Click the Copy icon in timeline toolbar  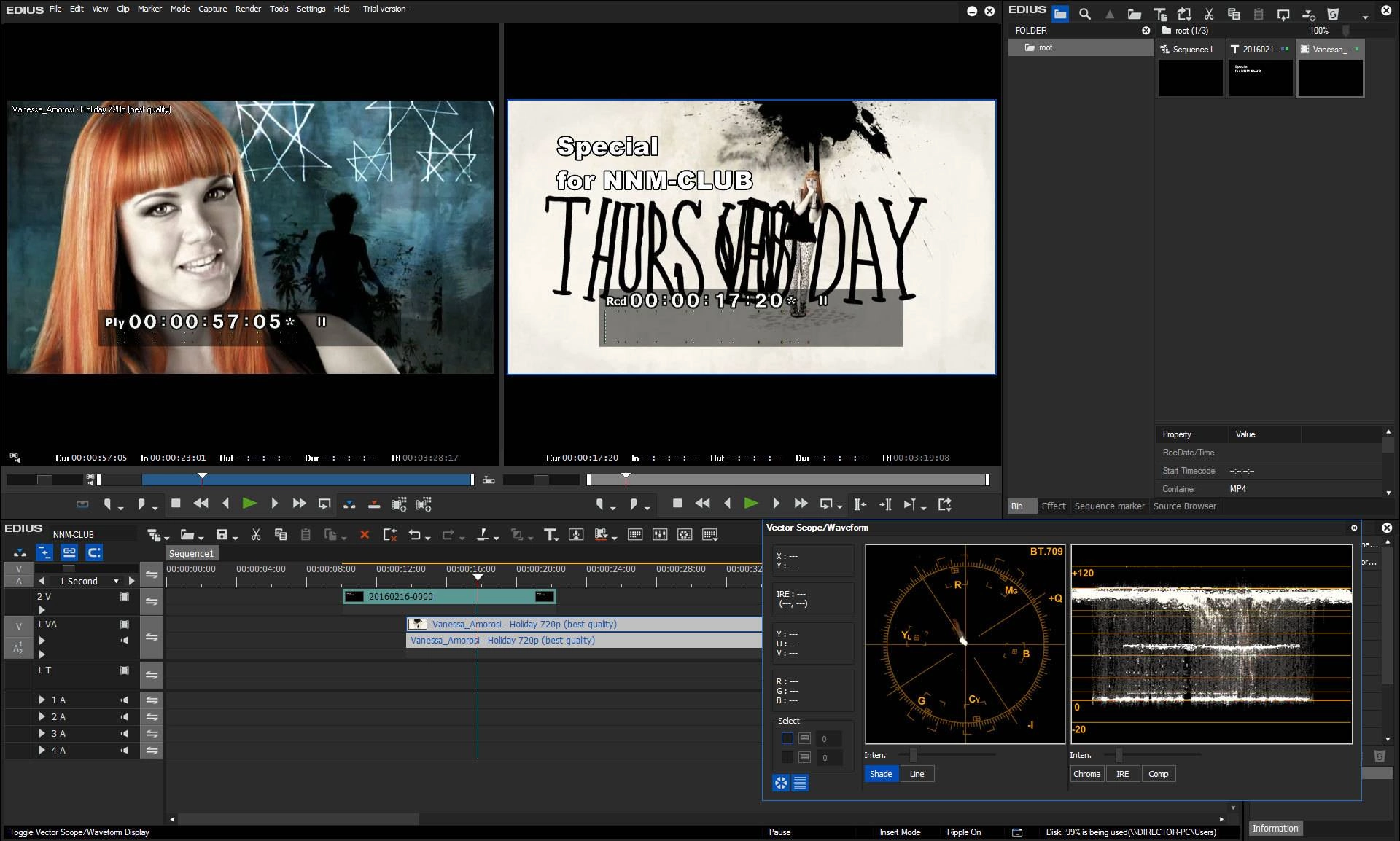[281, 534]
